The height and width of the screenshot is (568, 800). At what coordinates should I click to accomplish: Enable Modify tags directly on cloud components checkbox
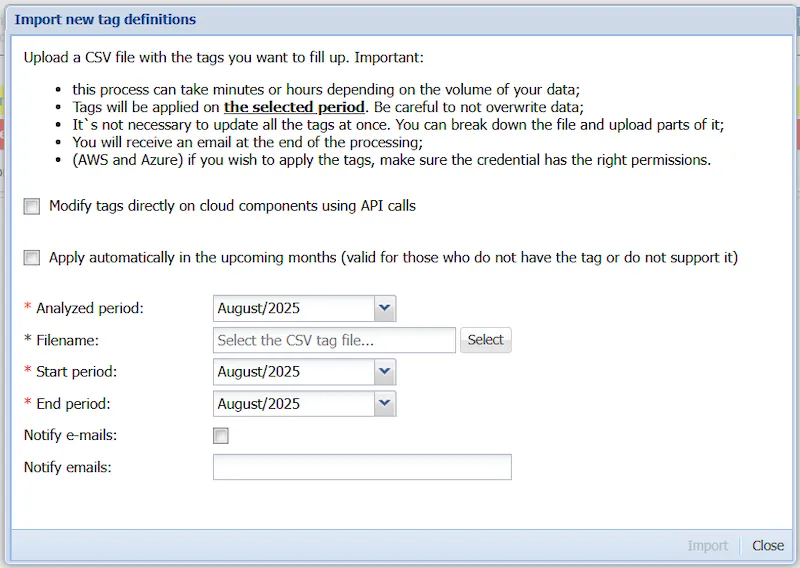[32, 206]
